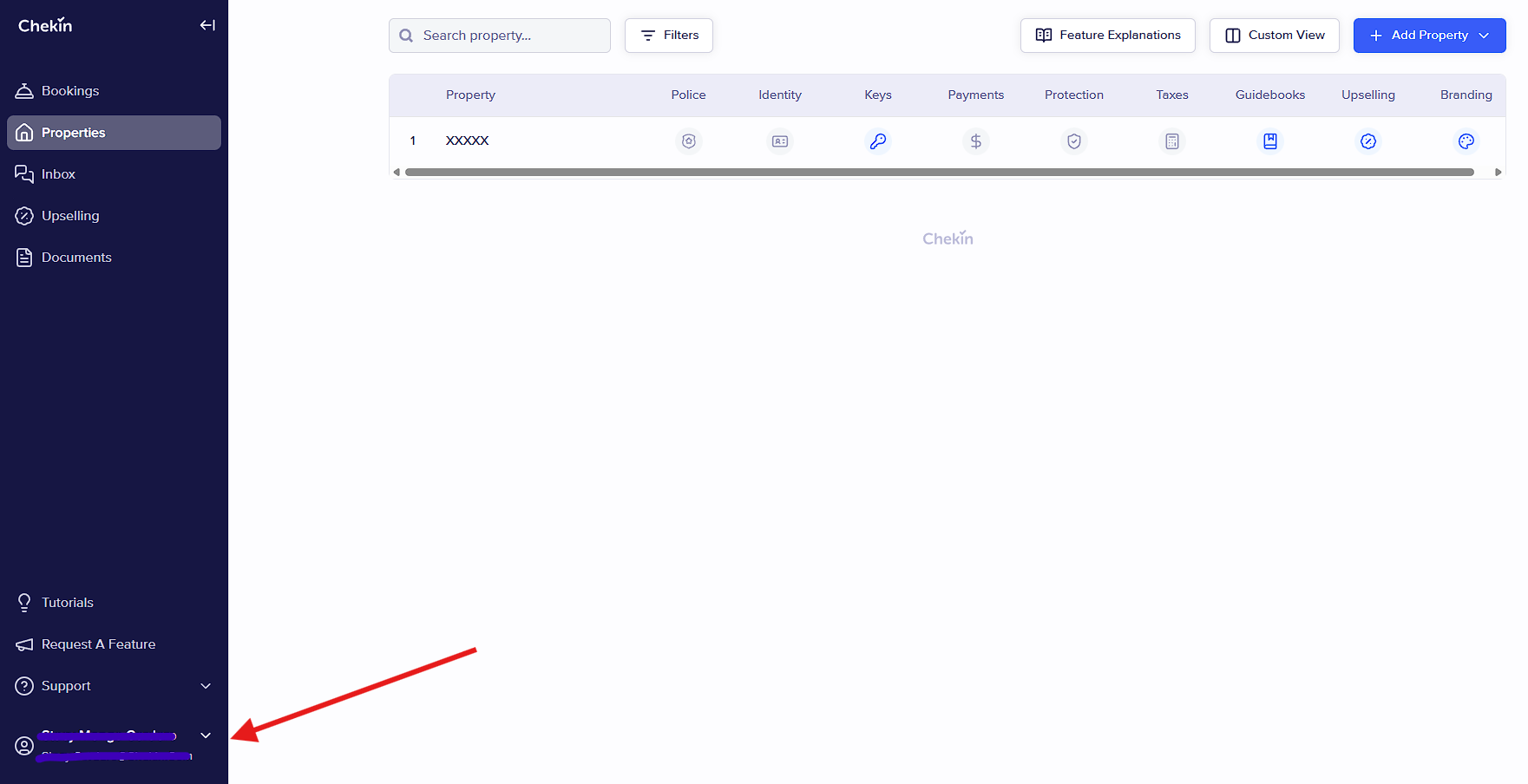This screenshot has height=784, width=1528.
Task: Open Feature Explanations
Action: click(x=1108, y=36)
